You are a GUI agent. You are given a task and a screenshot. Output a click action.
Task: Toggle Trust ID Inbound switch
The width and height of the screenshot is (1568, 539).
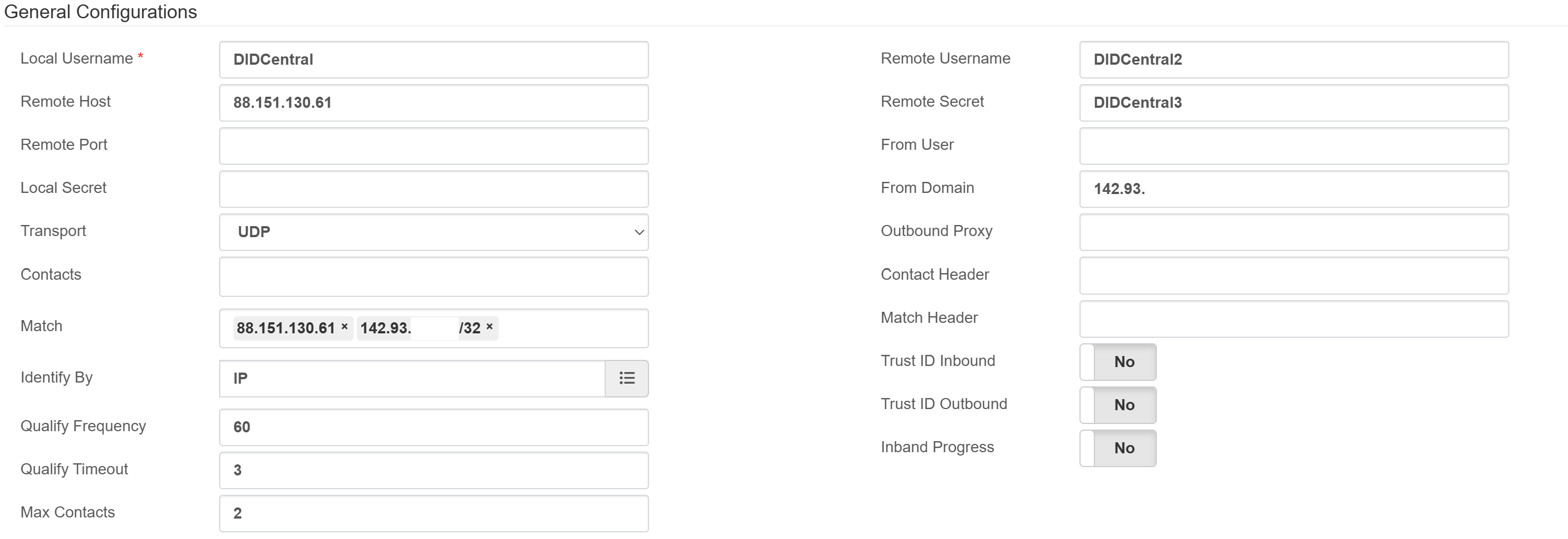[1118, 362]
